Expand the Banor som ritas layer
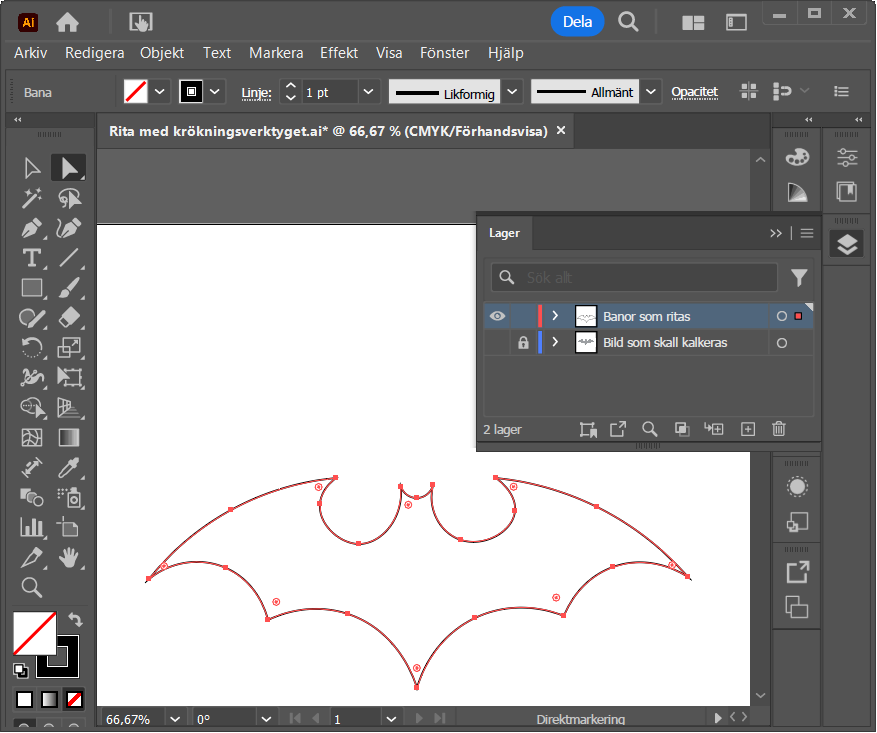Viewport: 877px width, 733px height. (555, 317)
